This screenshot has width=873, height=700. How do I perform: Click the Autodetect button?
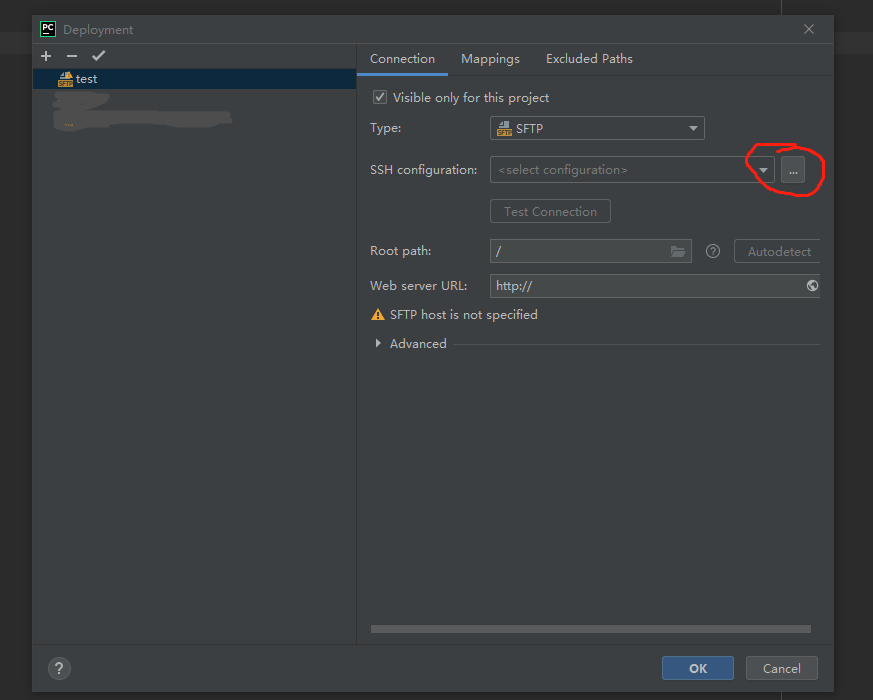click(777, 252)
